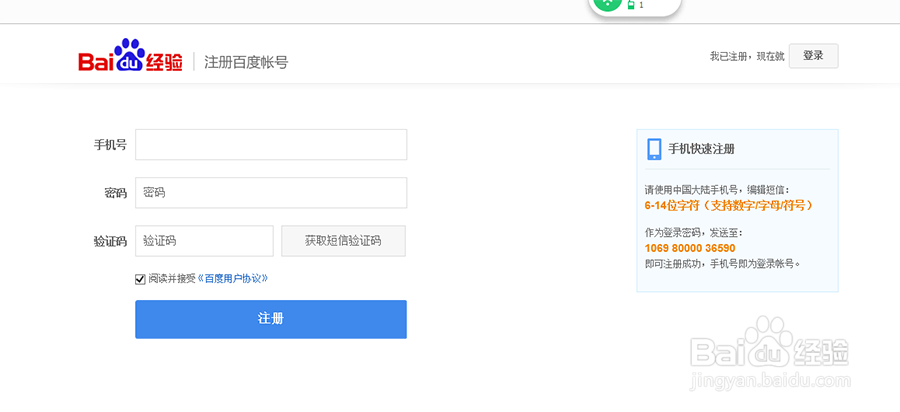Click the 获取短信验证码 button
This screenshot has width=900, height=412.
click(343, 241)
